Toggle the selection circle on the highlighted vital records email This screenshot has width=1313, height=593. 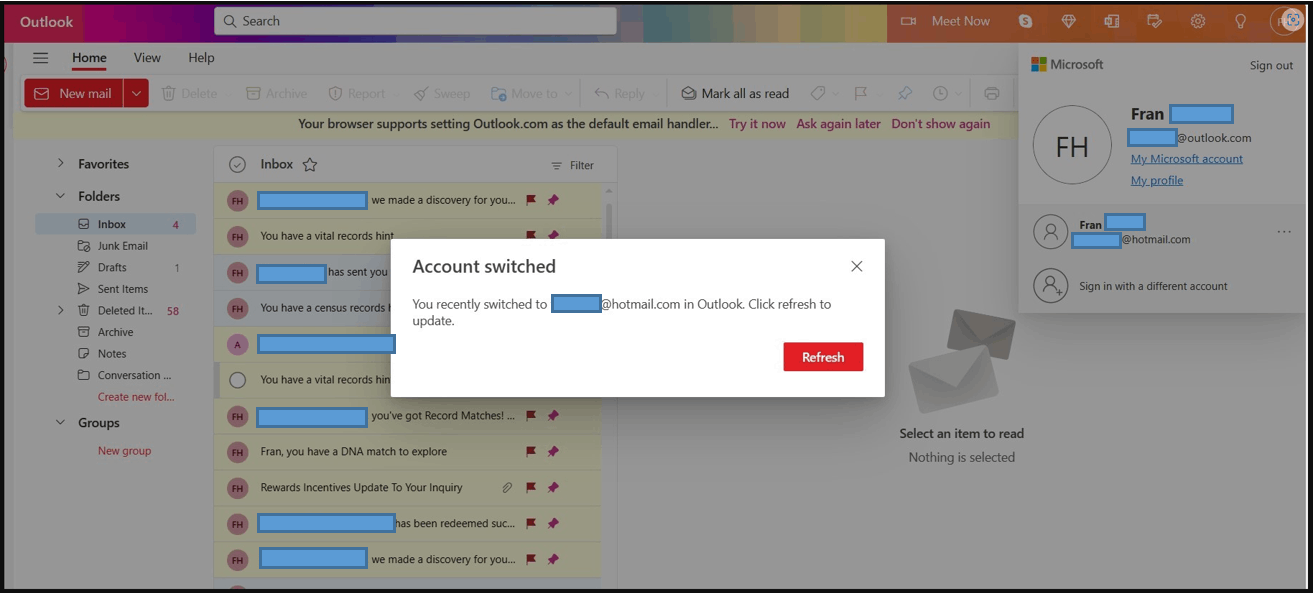click(237, 380)
